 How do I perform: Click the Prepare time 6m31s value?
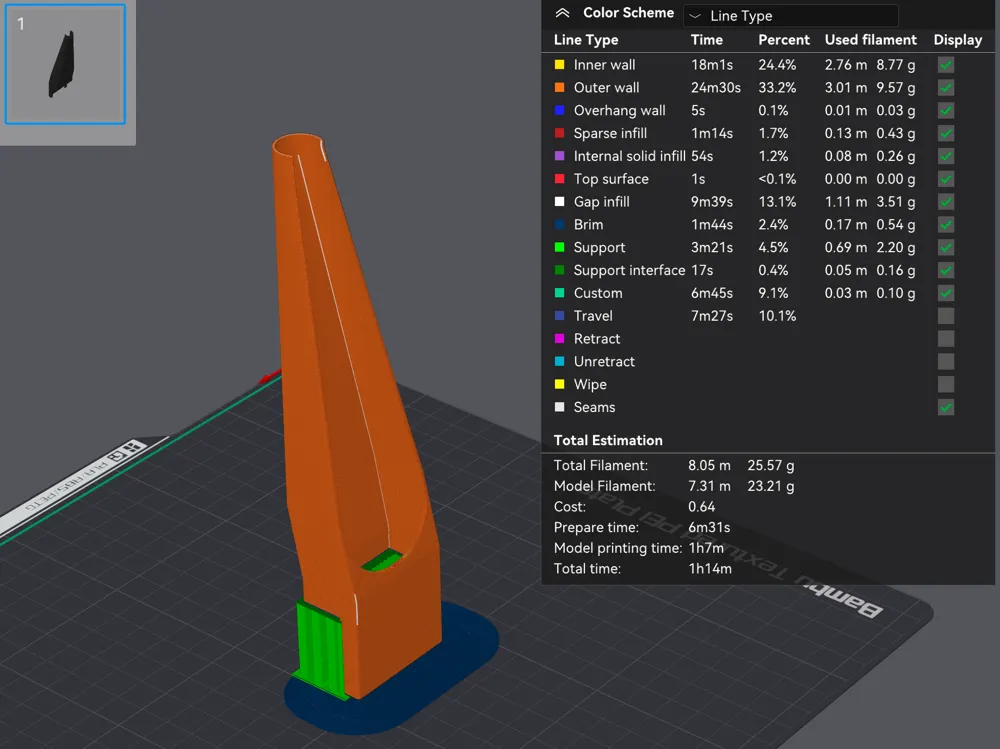tap(709, 527)
